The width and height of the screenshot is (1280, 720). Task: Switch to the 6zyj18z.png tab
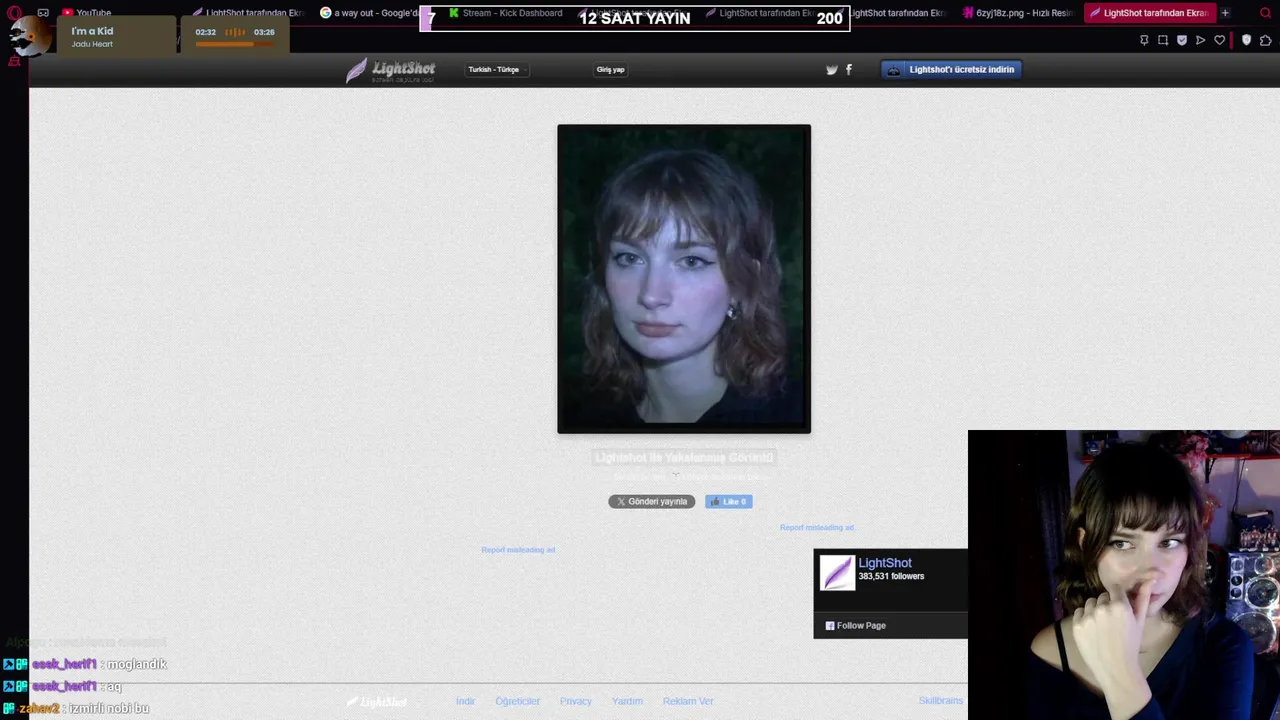click(x=1018, y=13)
